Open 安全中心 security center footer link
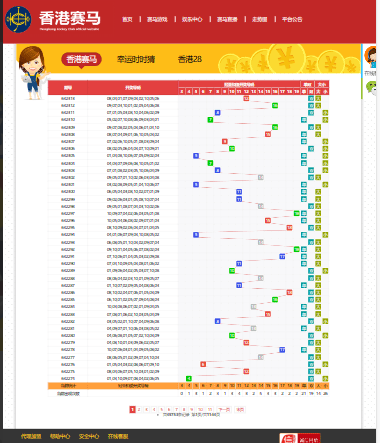Screen dimensions: 380x443 click(x=89, y=436)
